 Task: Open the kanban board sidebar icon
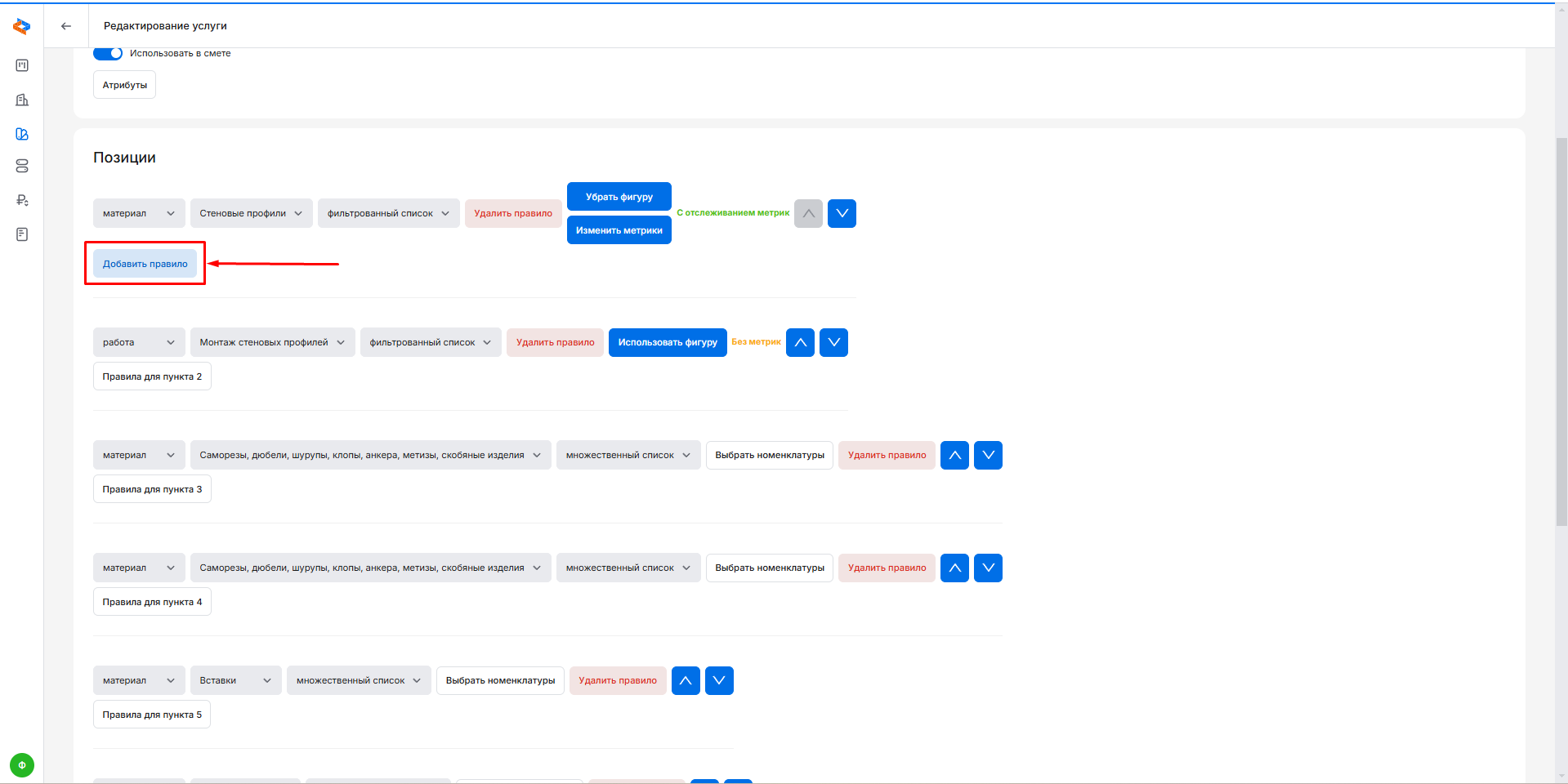pos(22,65)
